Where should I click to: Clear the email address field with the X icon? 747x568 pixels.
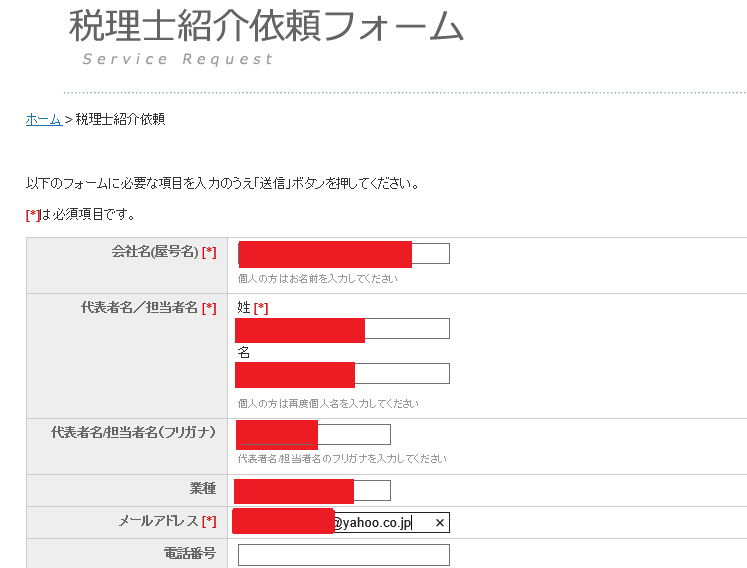click(x=439, y=523)
